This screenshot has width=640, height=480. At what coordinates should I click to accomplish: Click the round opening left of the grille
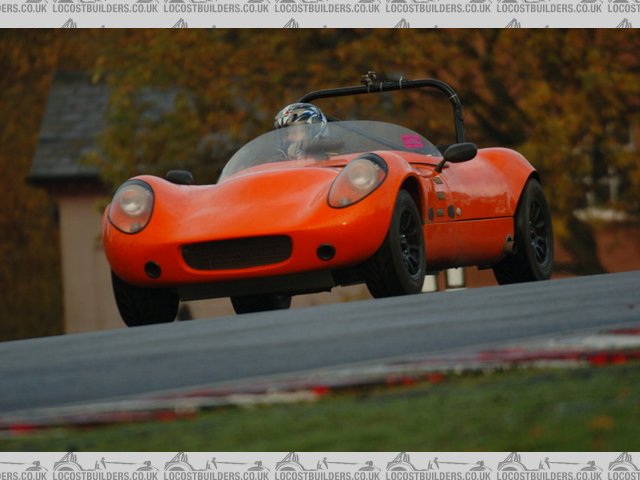click(152, 270)
